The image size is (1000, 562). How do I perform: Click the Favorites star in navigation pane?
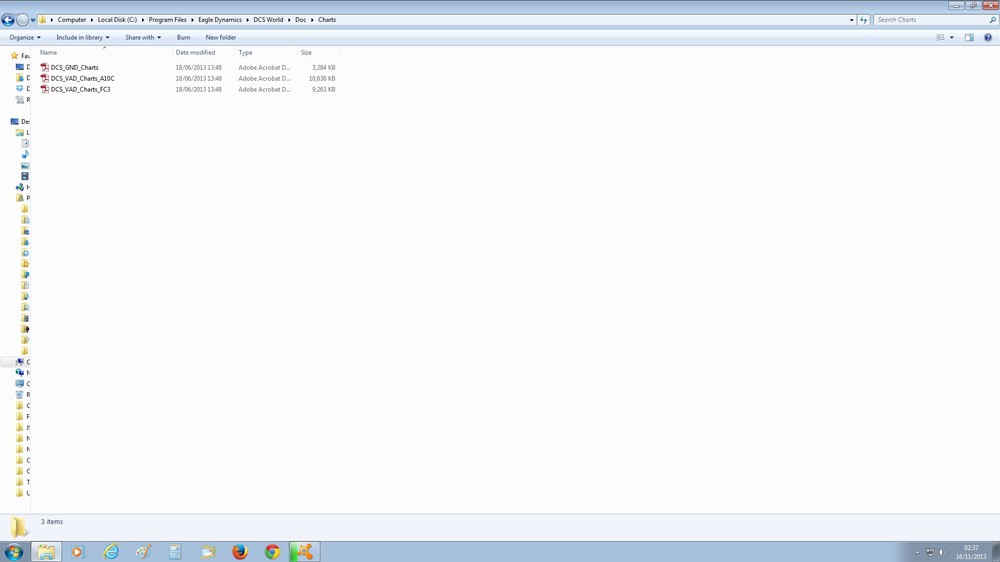15,55
